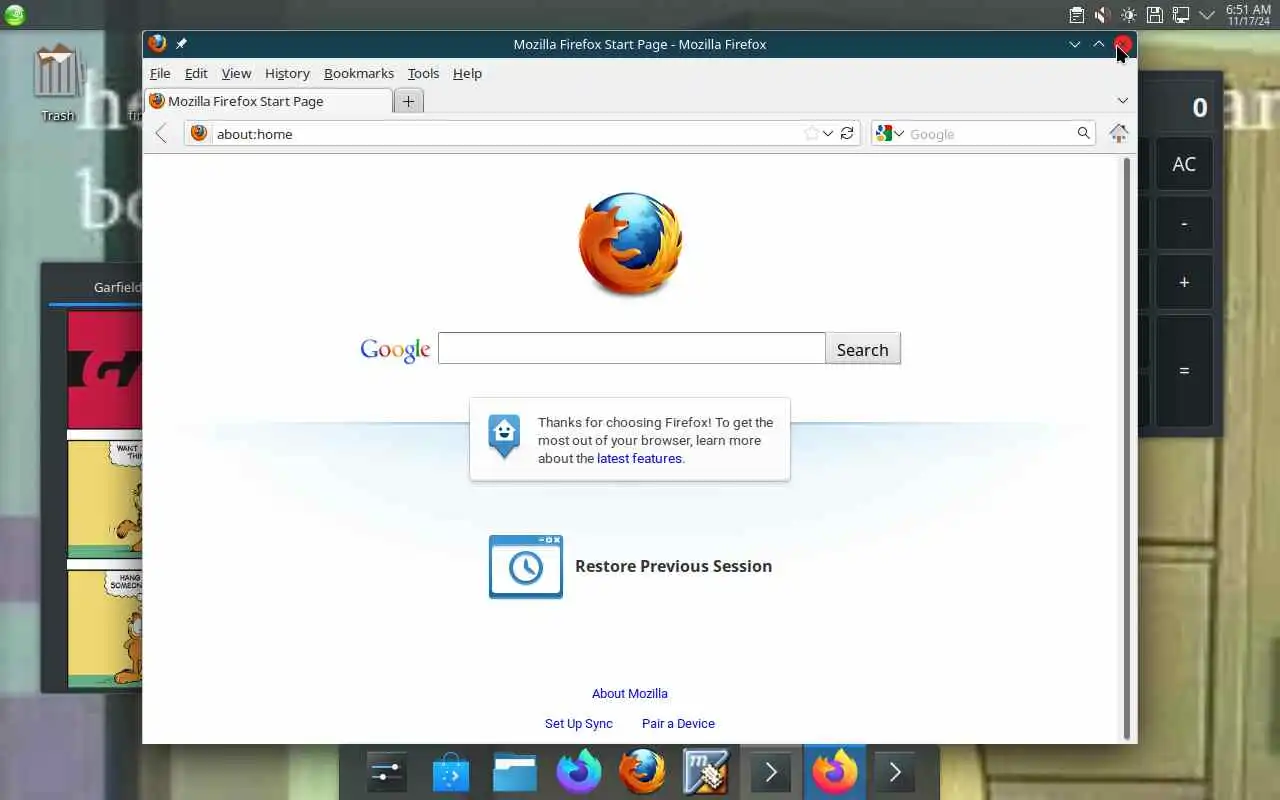Open the floppy disk tray icon
The width and height of the screenshot is (1280, 800).
tap(1154, 15)
